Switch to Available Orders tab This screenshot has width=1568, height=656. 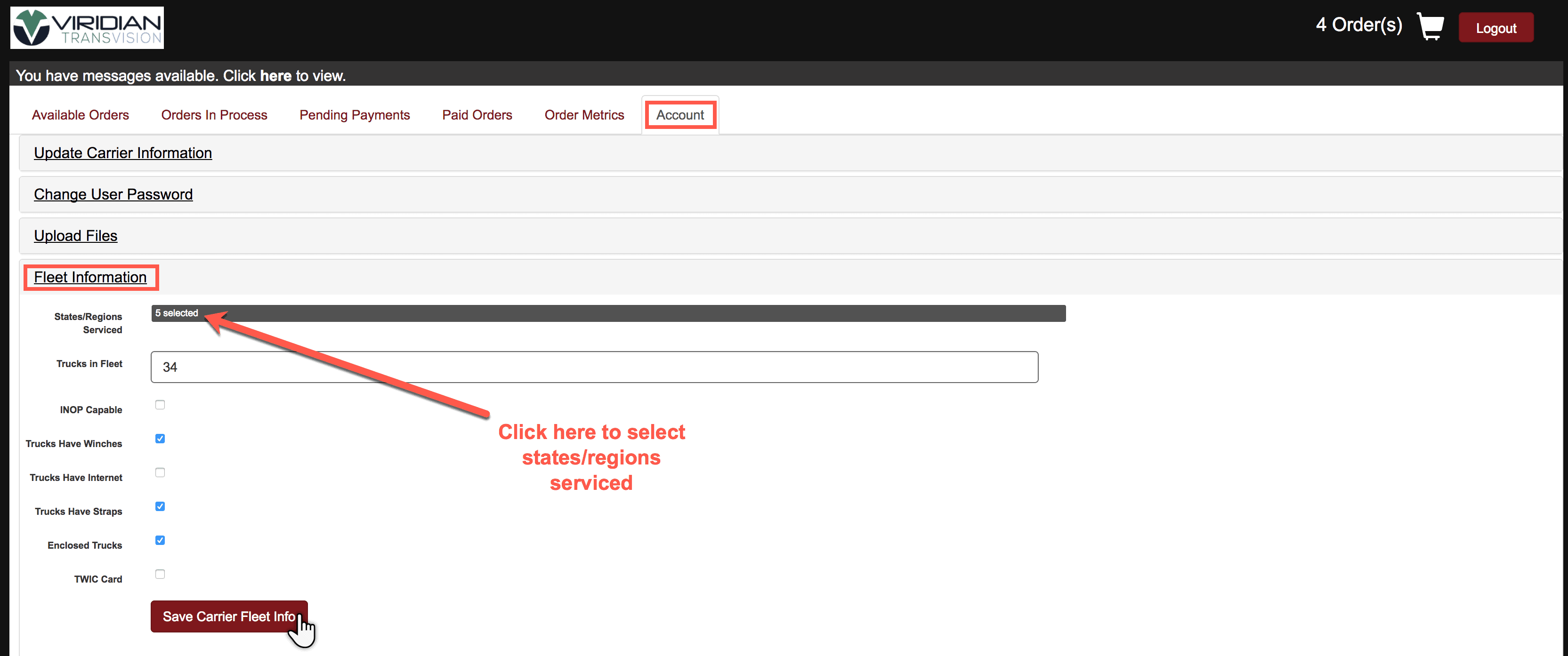click(81, 115)
